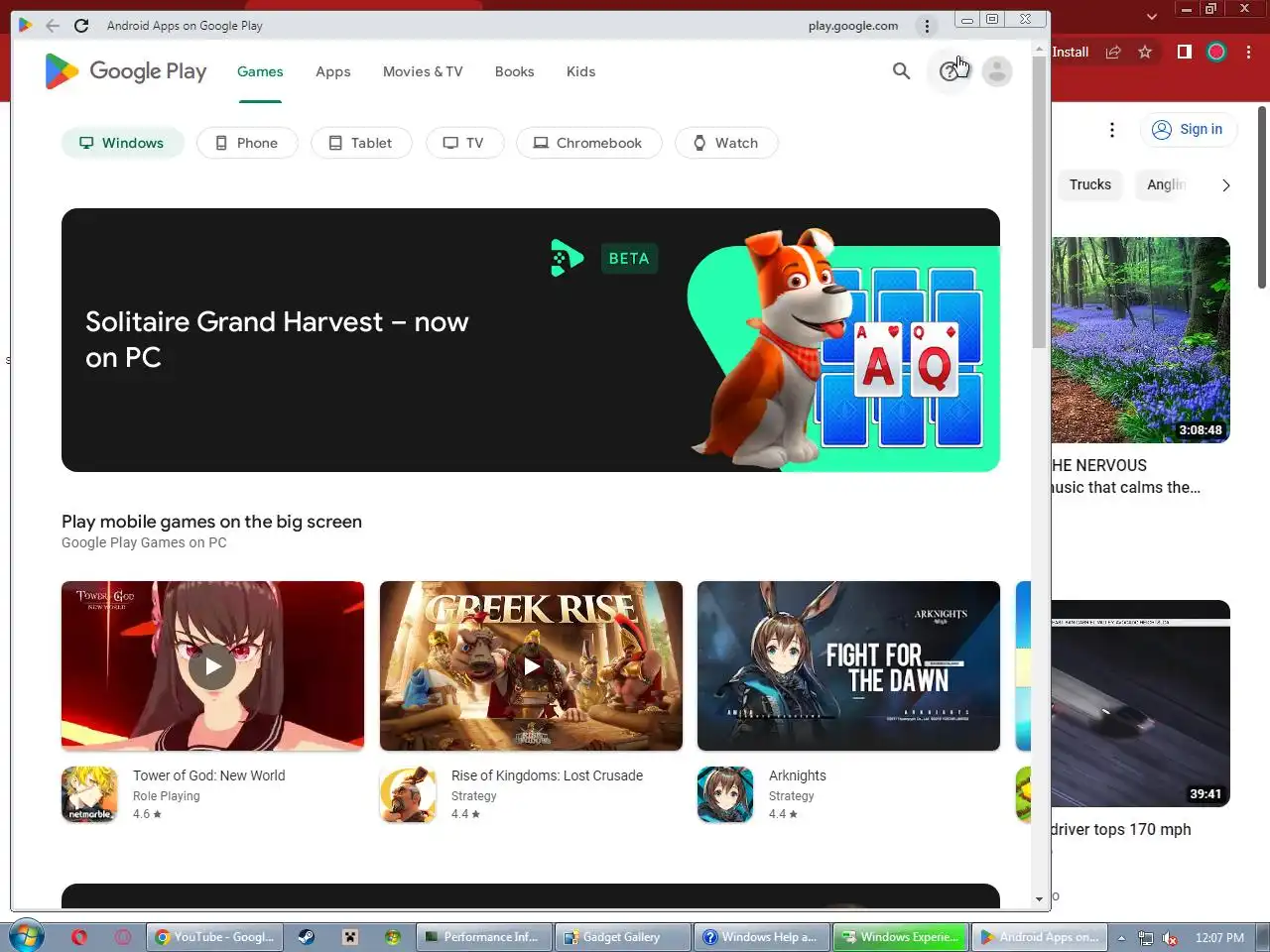Open the Help Center question-mark icon
The height and width of the screenshot is (952, 1270).
(950, 71)
